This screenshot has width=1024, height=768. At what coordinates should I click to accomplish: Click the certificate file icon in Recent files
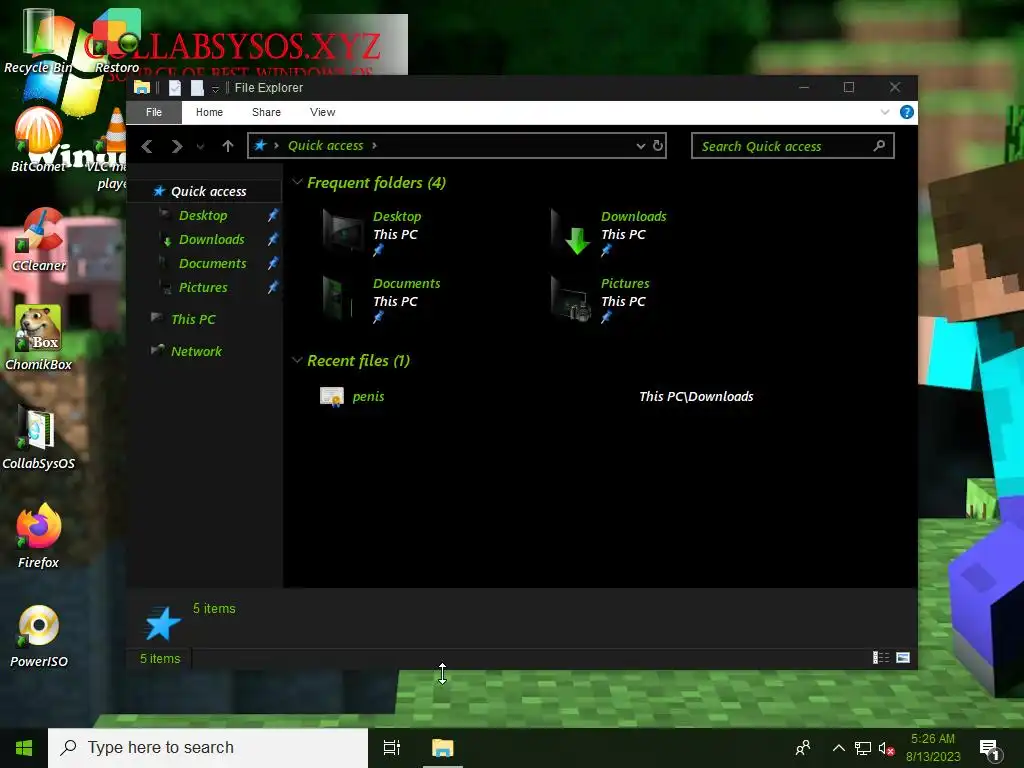pyautogui.click(x=332, y=396)
